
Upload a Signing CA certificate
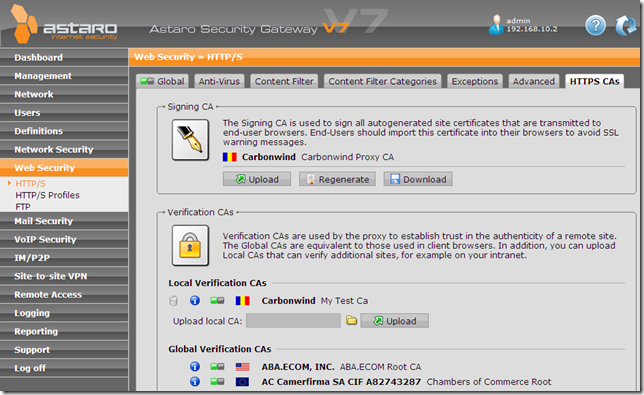(257, 179)
